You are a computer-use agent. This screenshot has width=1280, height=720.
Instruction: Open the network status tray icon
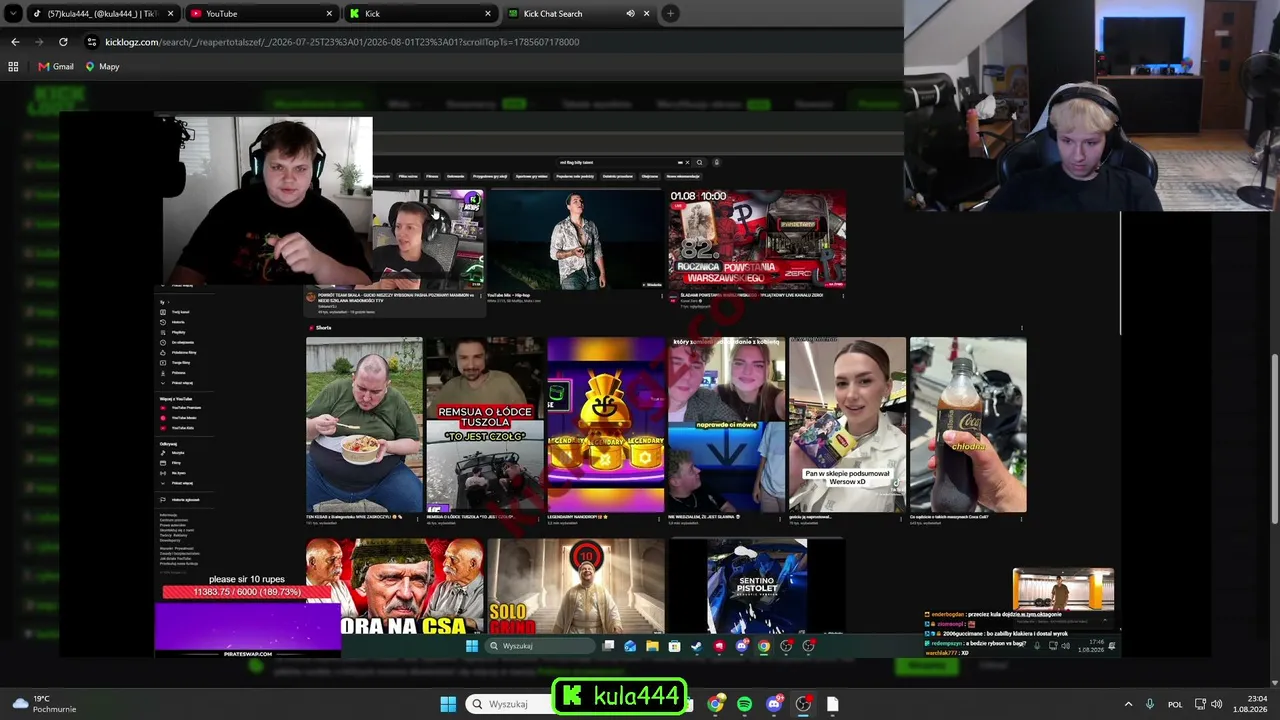coord(1201,704)
